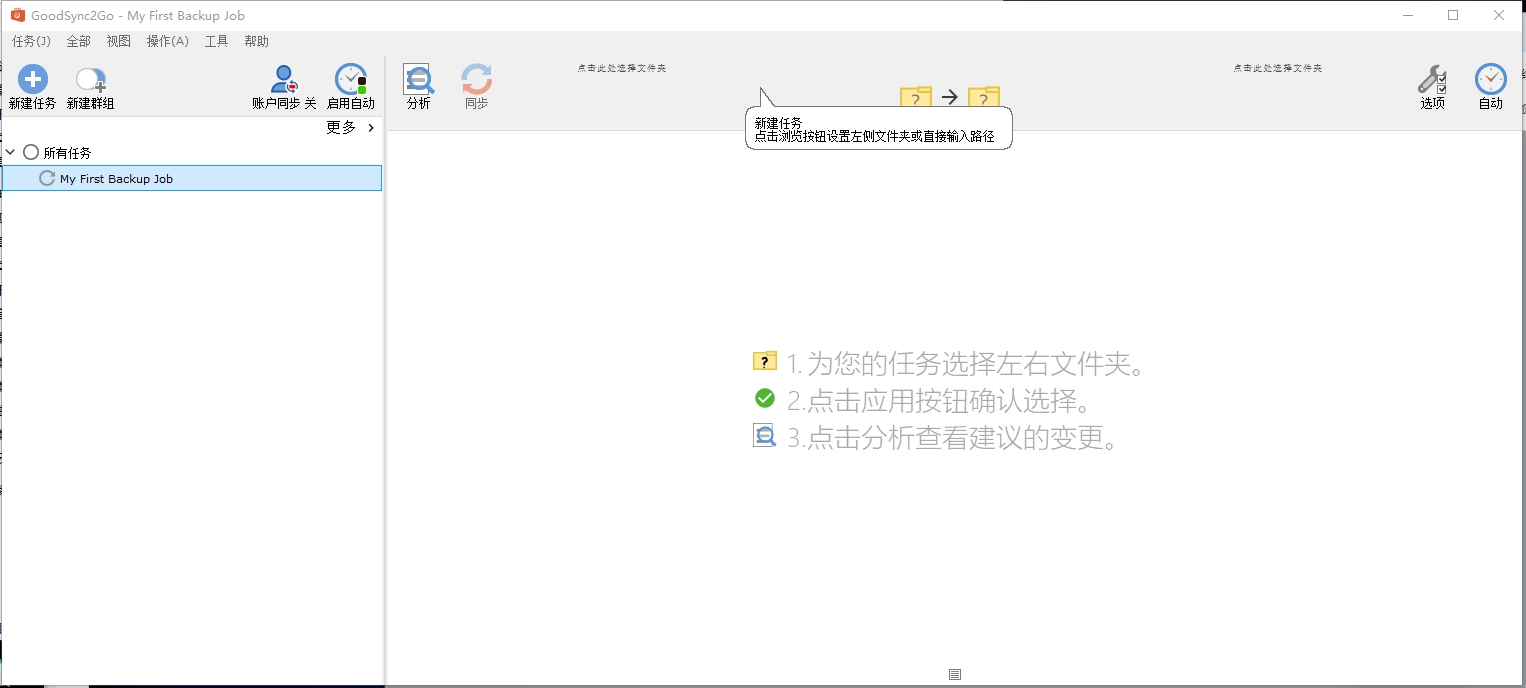Select 所有任务 tree label

click(x=67, y=153)
